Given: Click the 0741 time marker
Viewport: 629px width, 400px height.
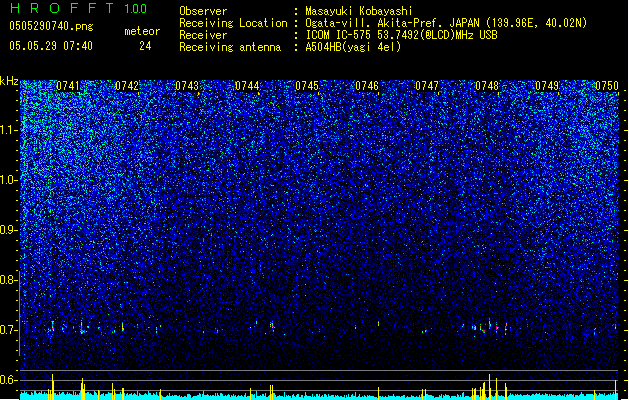Looking at the screenshot, I should click(68, 86).
